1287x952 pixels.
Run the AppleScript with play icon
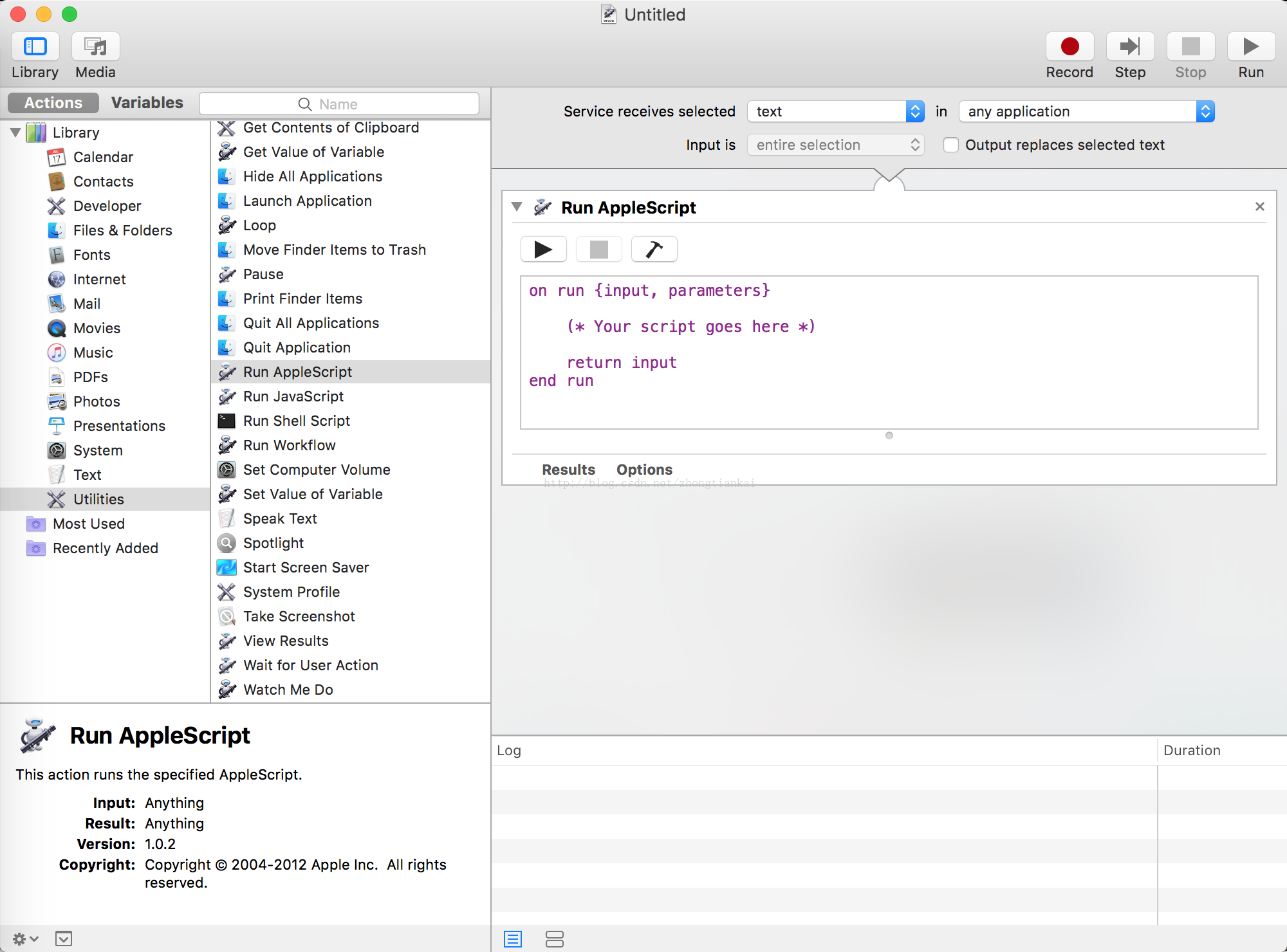(x=543, y=250)
